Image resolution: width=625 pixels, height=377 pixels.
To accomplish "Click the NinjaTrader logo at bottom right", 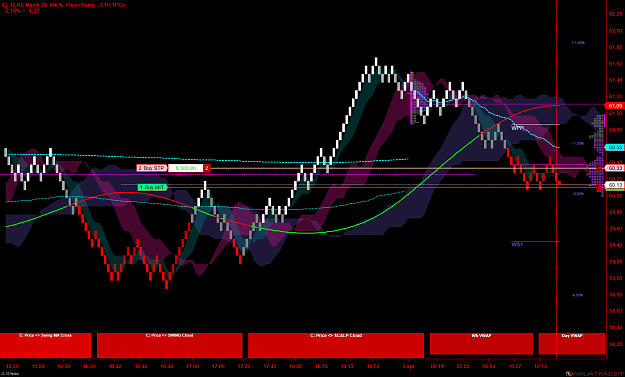I will pyautogui.click(x=594, y=374).
